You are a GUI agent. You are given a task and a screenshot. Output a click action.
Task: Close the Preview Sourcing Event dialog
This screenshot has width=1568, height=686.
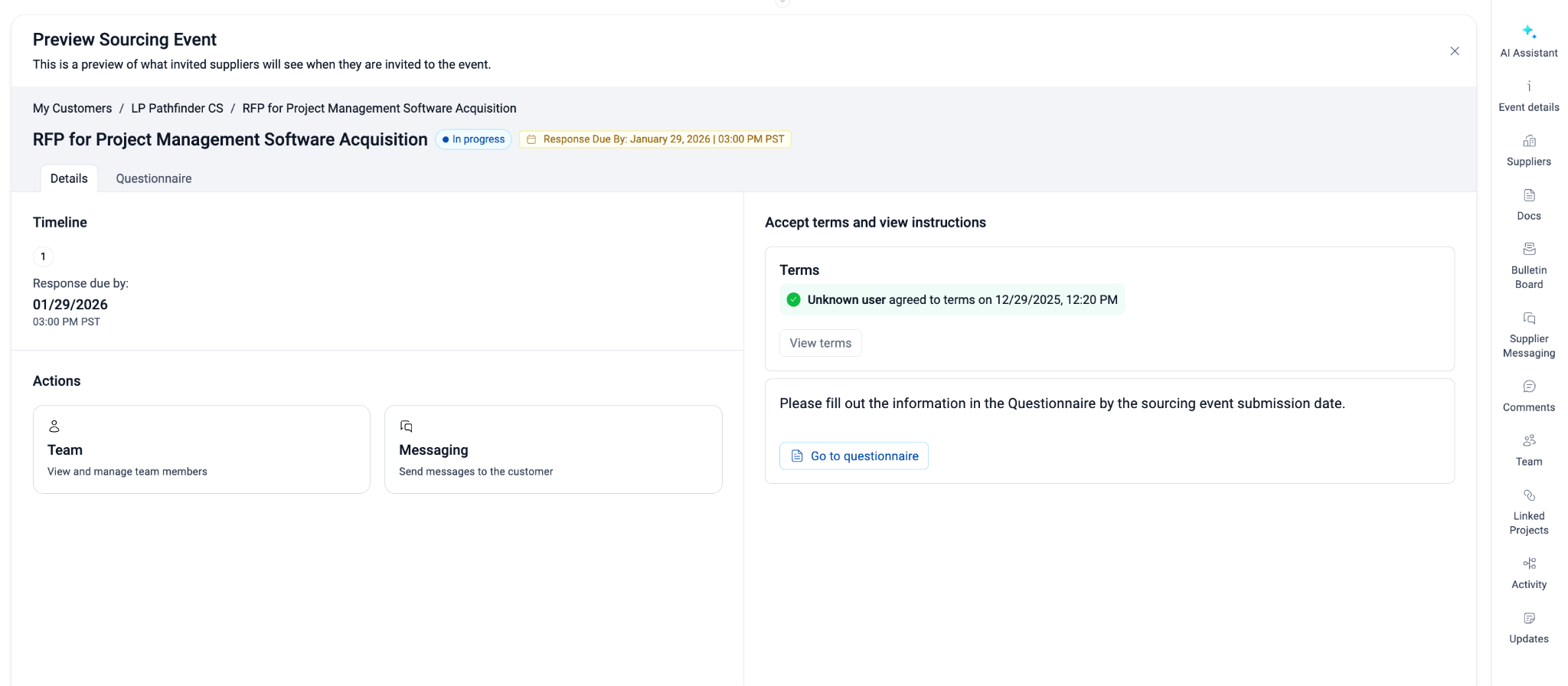(1454, 51)
